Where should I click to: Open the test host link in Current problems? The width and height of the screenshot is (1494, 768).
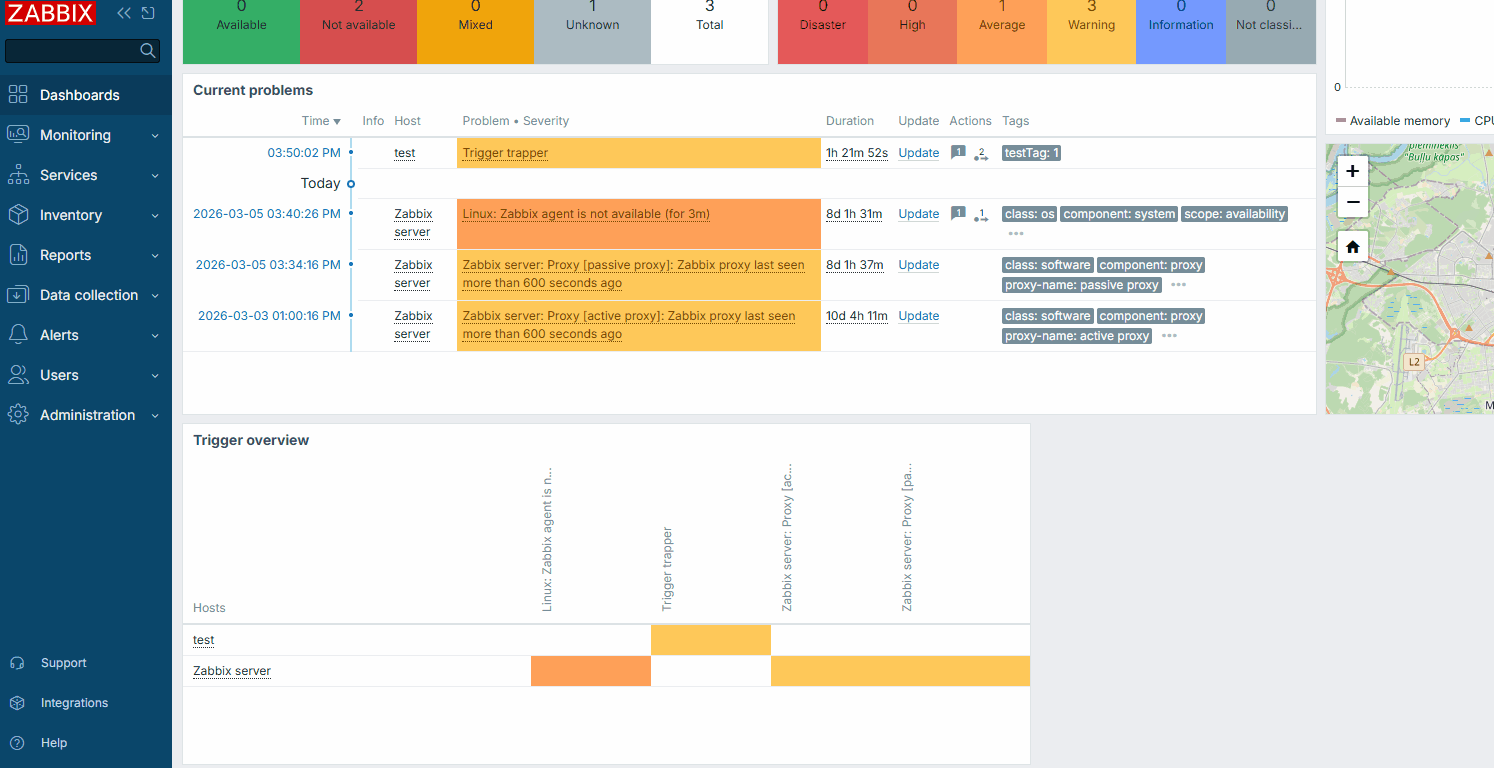click(x=404, y=153)
